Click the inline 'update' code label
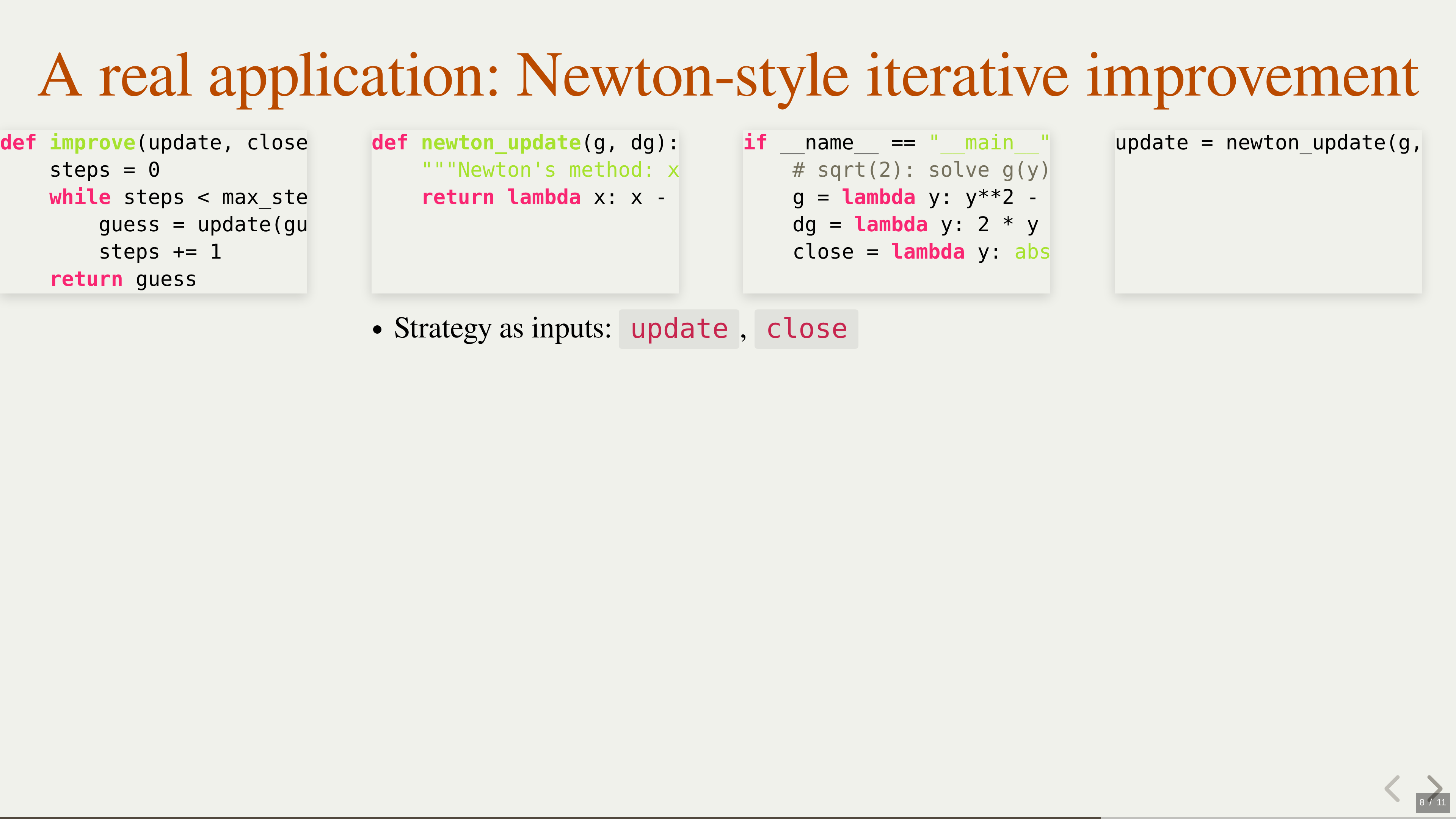The image size is (1456, 819). tap(679, 329)
